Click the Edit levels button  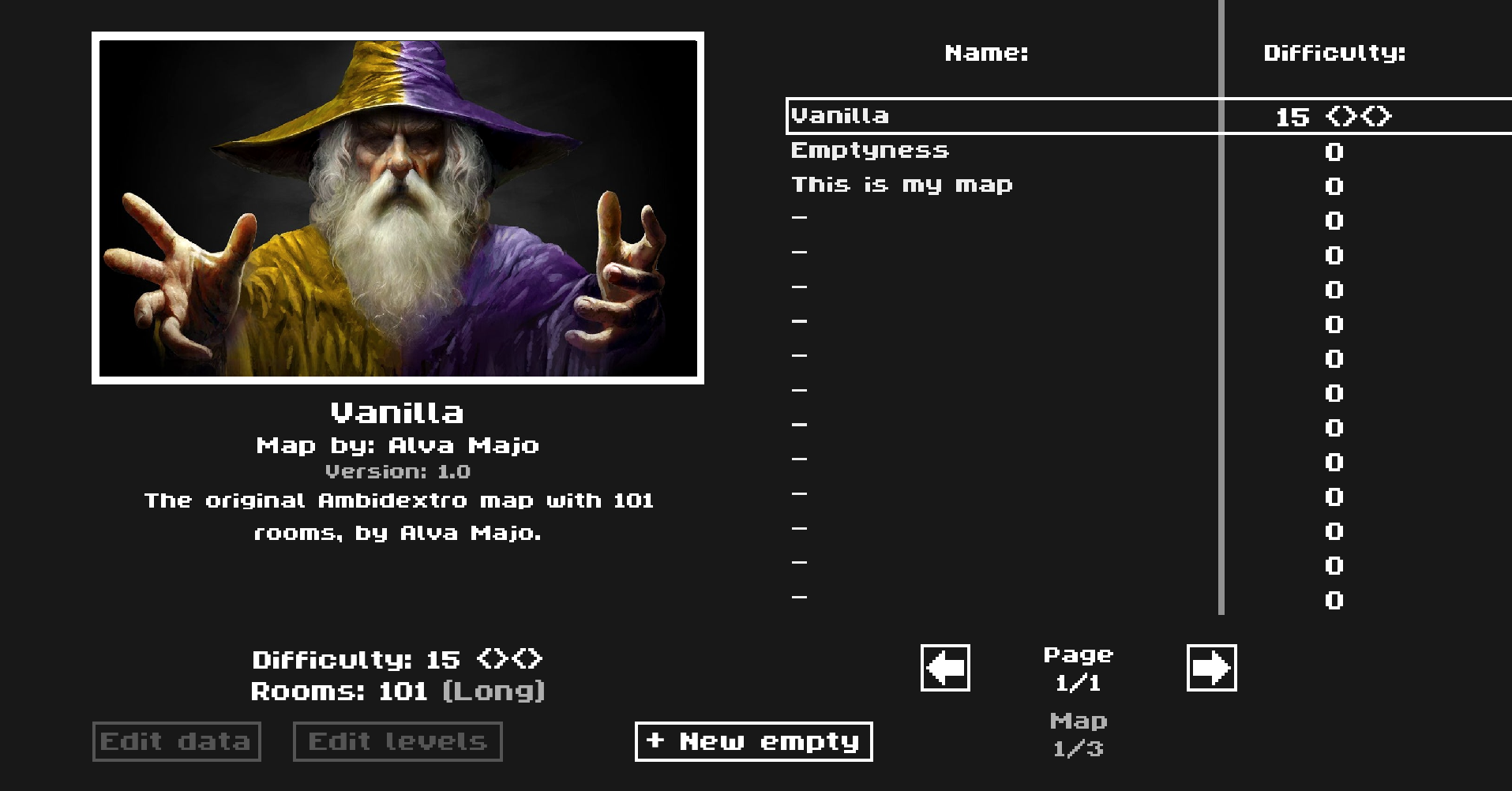click(x=397, y=741)
